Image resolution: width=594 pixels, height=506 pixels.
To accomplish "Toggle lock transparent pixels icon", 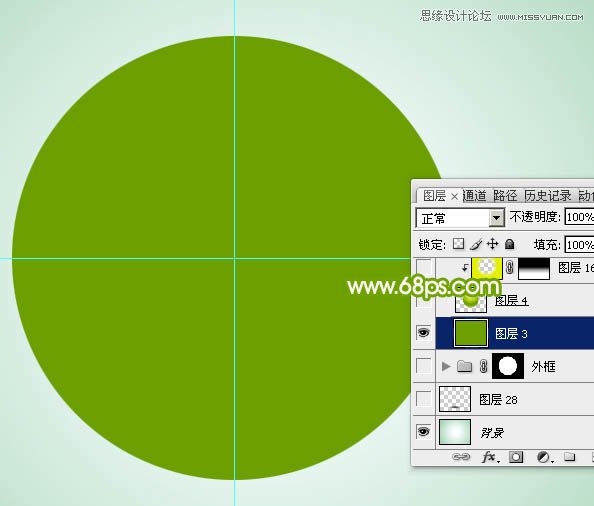I will pyautogui.click(x=458, y=244).
